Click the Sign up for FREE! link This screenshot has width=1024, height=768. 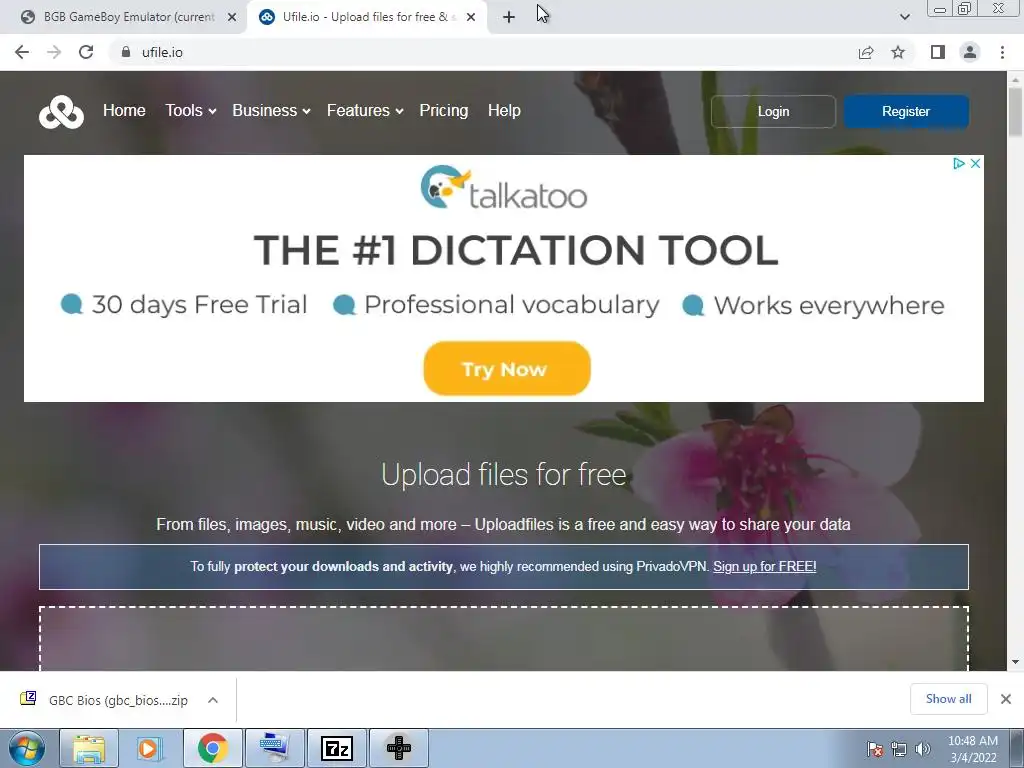click(x=765, y=566)
